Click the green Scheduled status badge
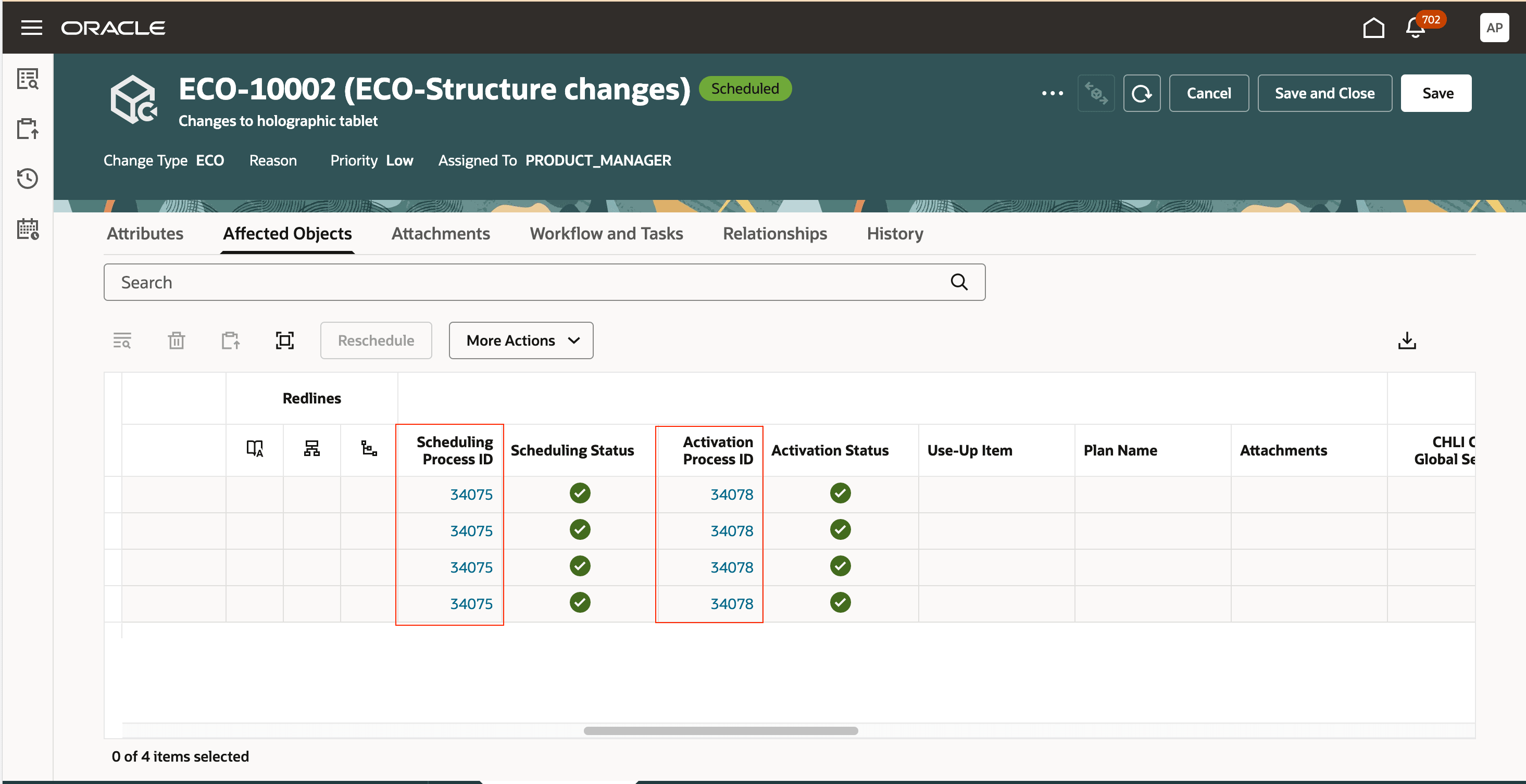This screenshot has height=784, width=1526. click(745, 88)
